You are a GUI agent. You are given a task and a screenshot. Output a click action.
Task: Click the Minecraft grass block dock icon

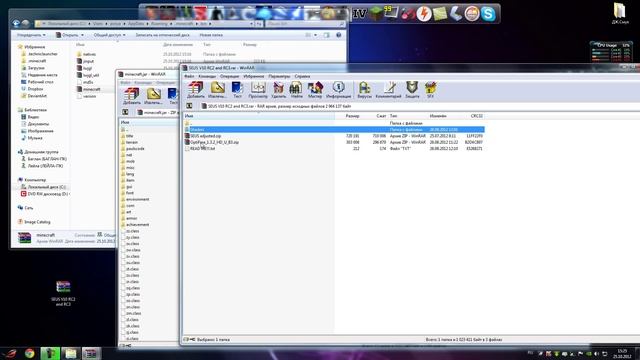(x=376, y=13)
